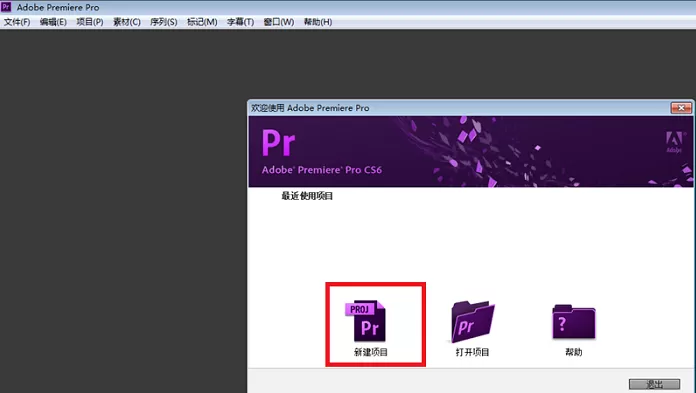Click the Open Project (打开项目) folder icon
The image size is (696, 393).
(x=473, y=322)
